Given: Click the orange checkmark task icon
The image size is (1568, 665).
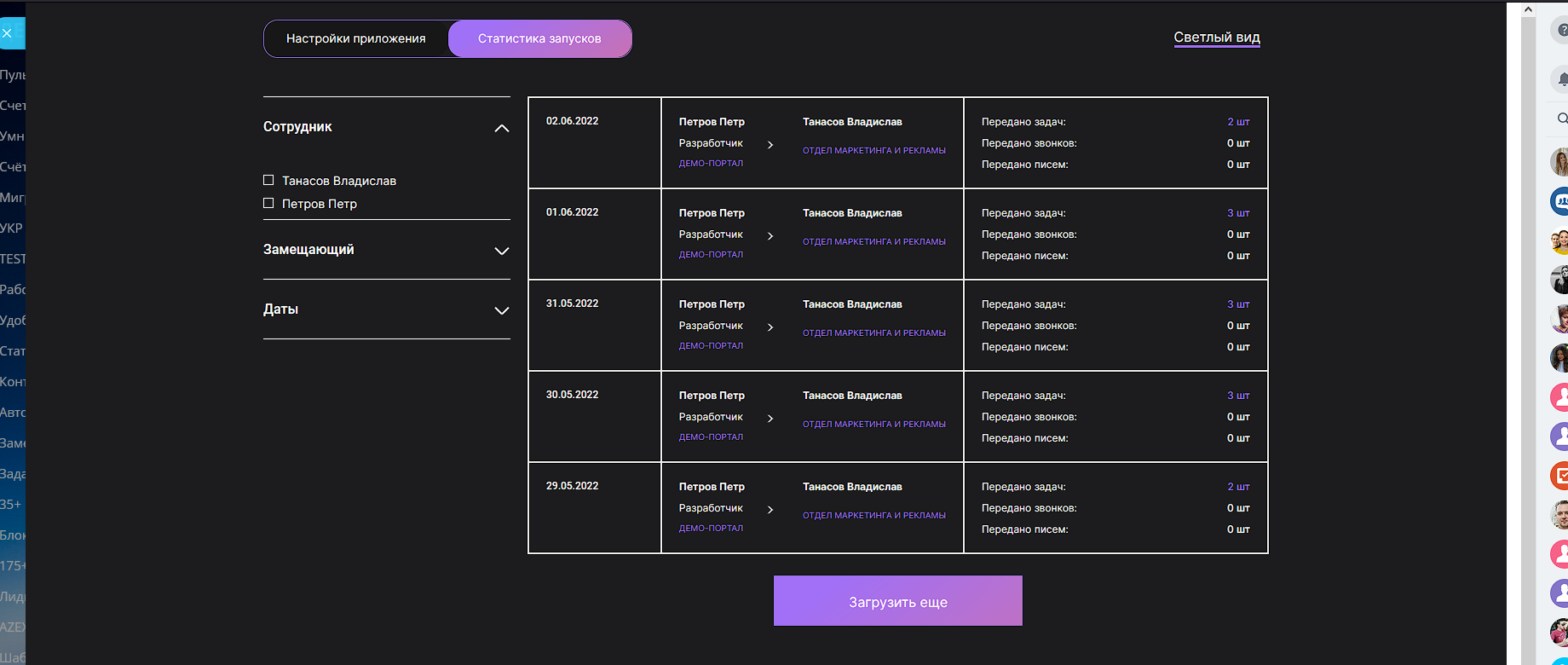Looking at the screenshot, I should click(x=1560, y=476).
